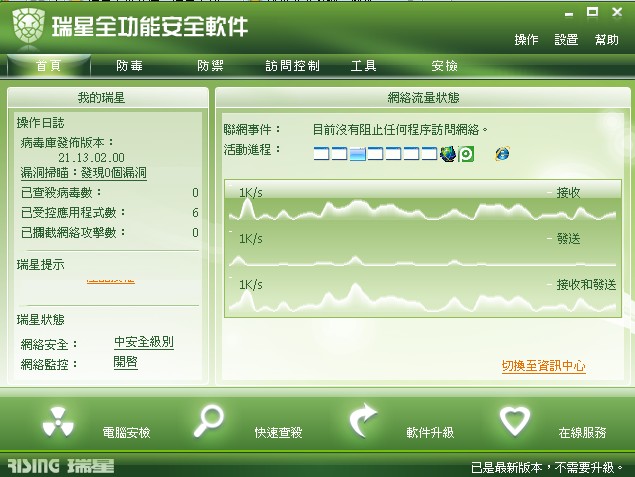635x477 pixels.
Task: Open the 首頁 tab
Action: pos(49,66)
